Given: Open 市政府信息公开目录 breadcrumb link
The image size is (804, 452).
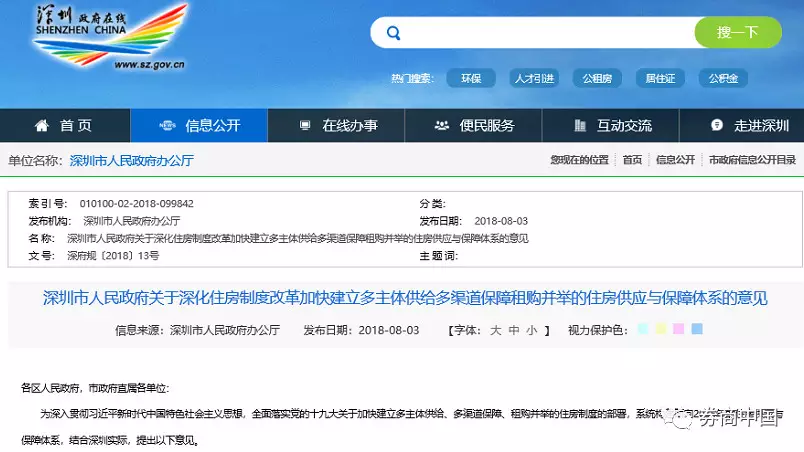Looking at the screenshot, I should pos(752,160).
